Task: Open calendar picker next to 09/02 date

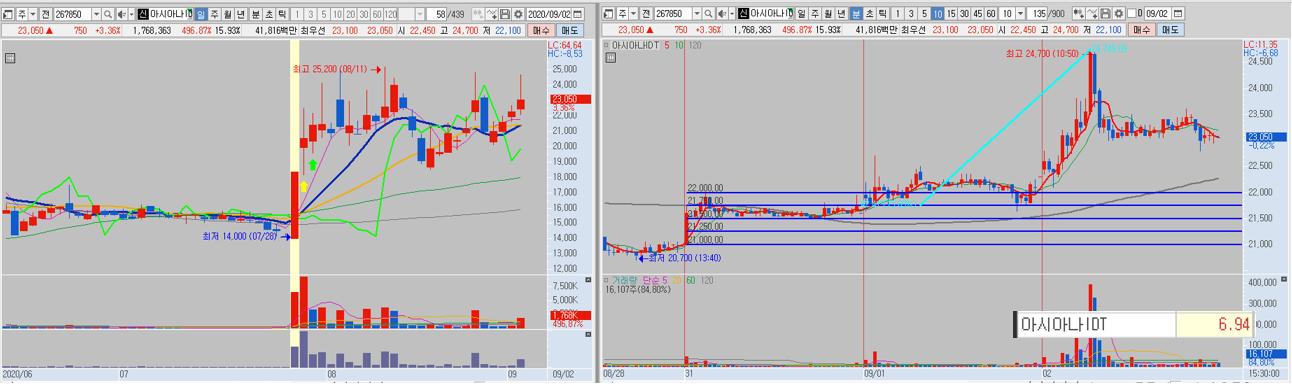Action: 1178,14
